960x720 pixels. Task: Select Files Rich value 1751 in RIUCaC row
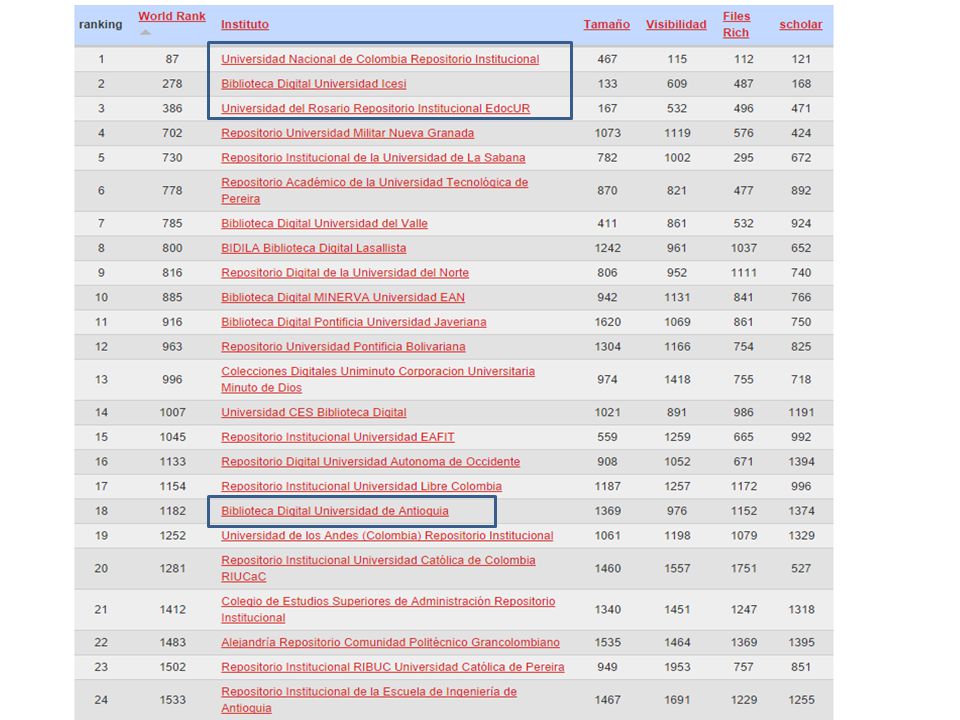tap(743, 568)
